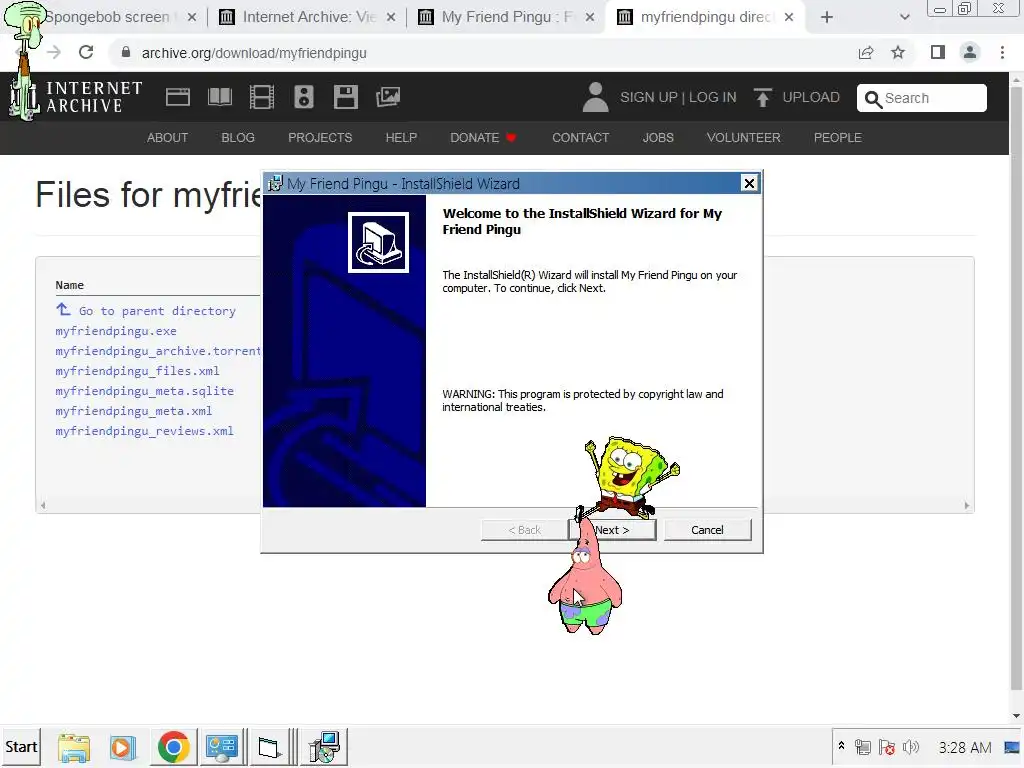
Task: Open myfriendpingu_meta.sqlite link
Action: (144, 391)
